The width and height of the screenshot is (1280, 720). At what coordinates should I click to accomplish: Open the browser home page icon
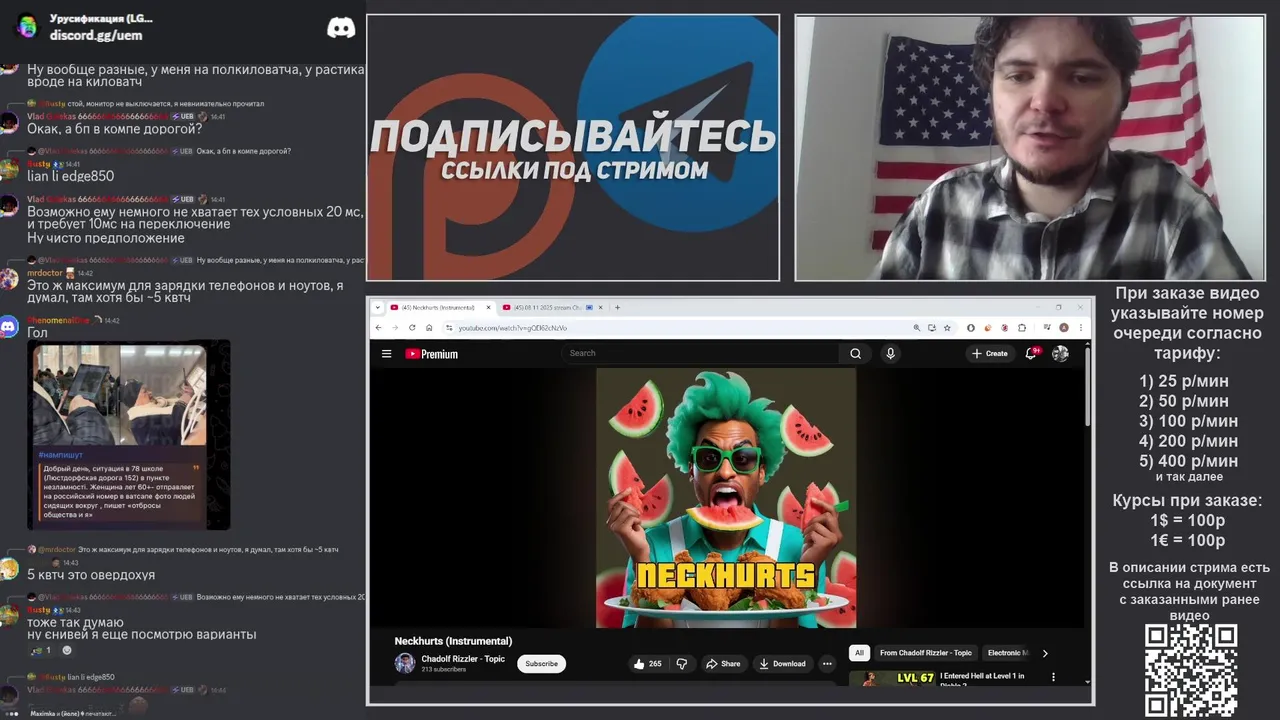(x=429, y=328)
